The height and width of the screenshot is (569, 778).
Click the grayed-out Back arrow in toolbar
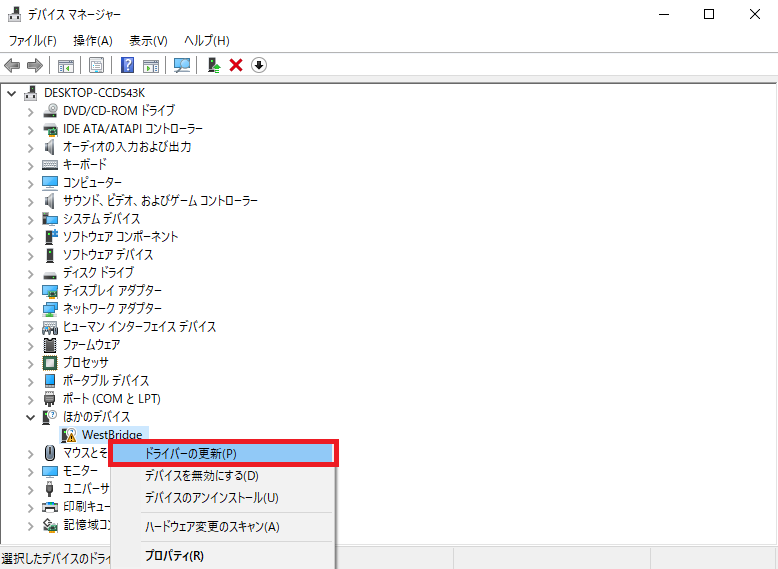click(12, 65)
